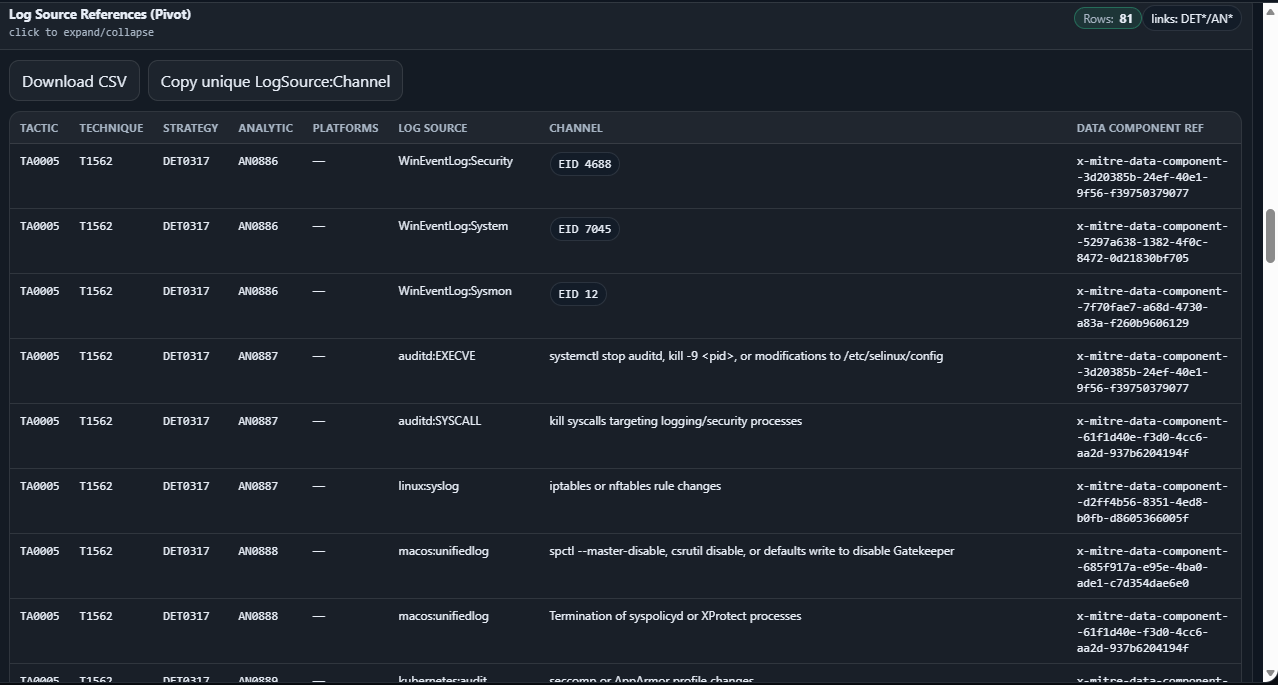Click the EID 12 channel pill

tap(578, 294)
